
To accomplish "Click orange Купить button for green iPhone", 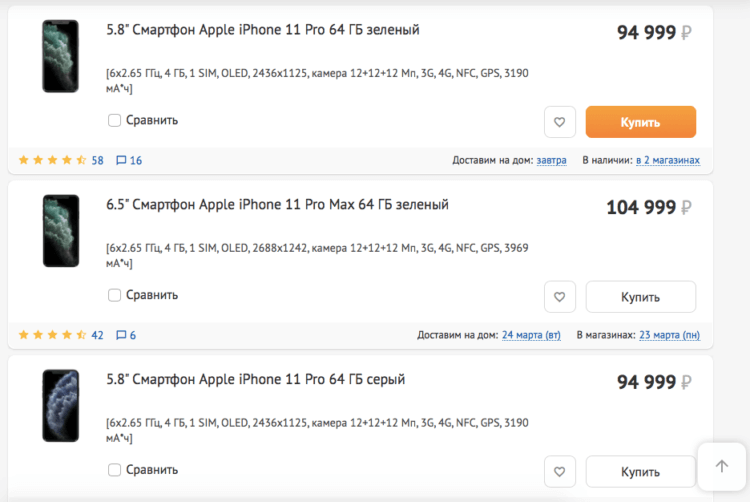I will tap(640, 122).
